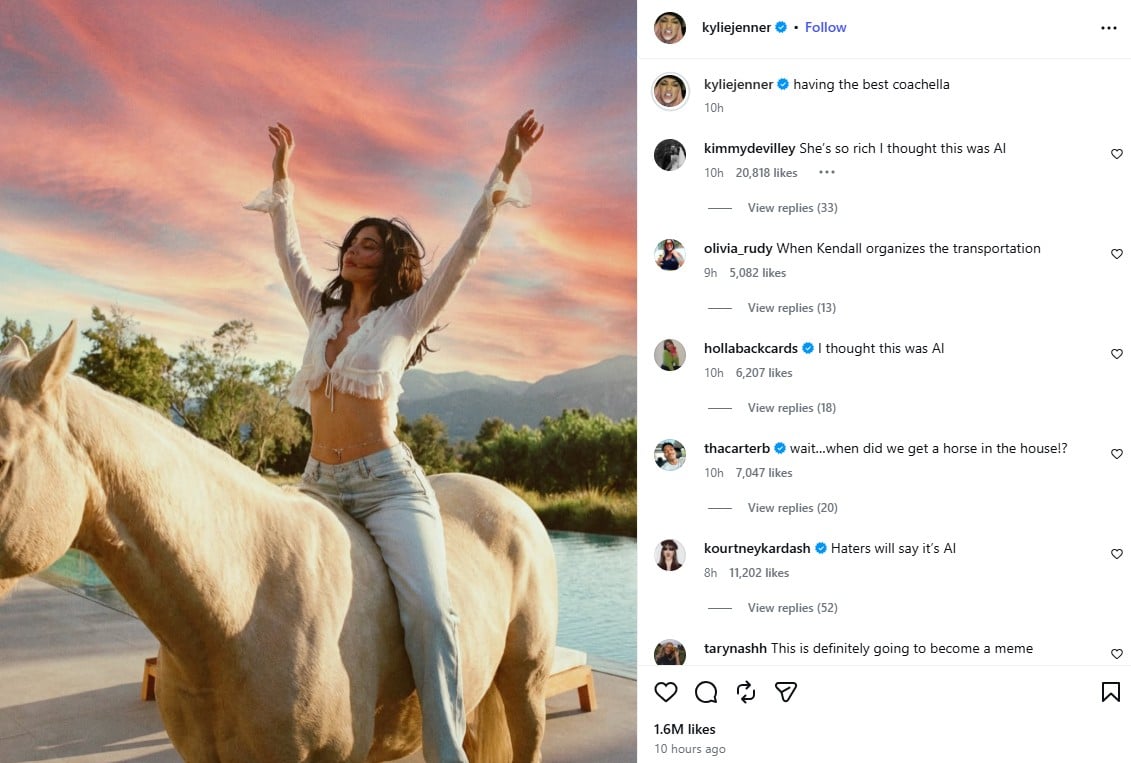Click the repost arrows icon

click(745, 692)
